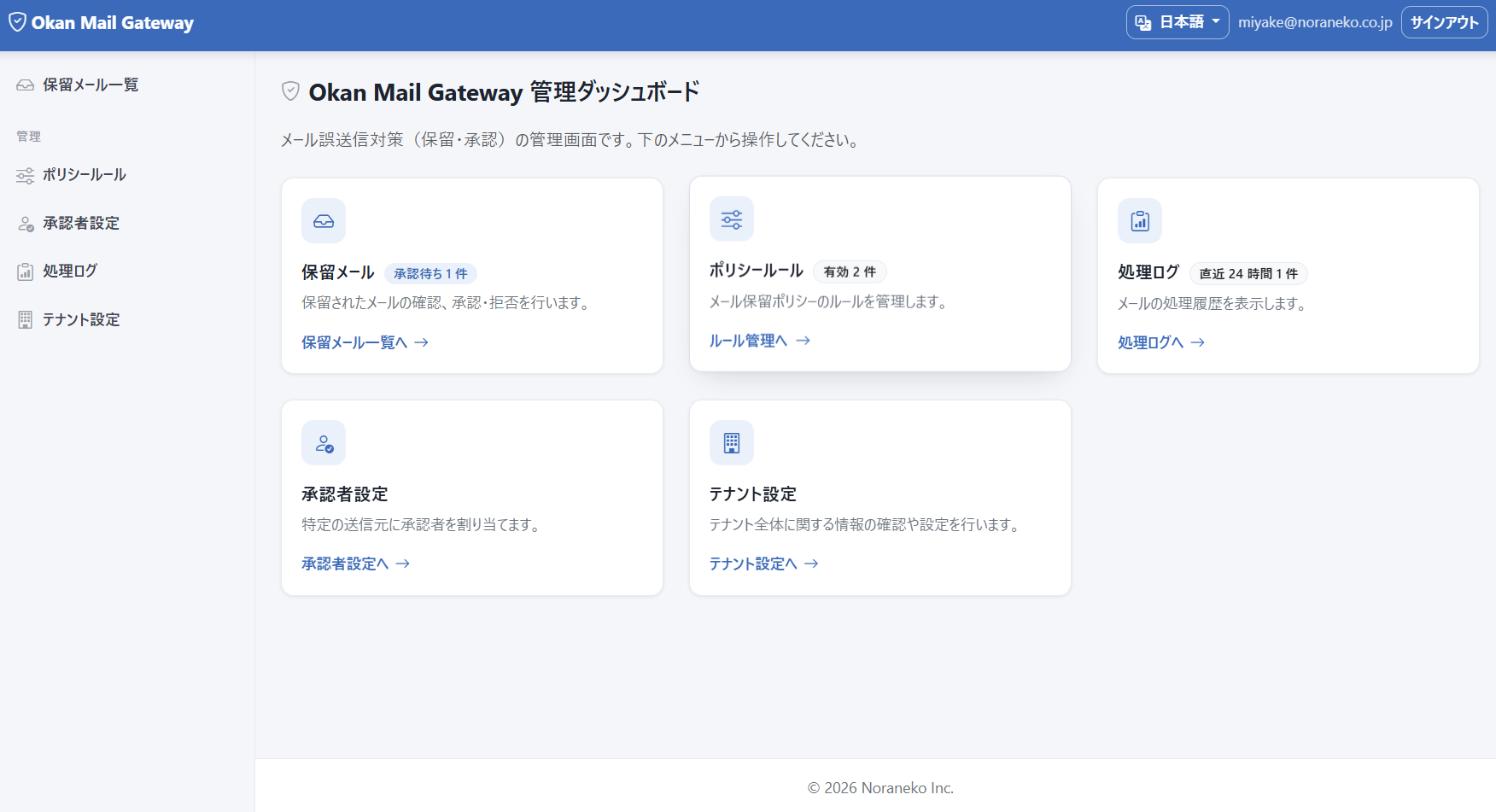The height and width of the screenshot is (812, 1496).
Task: Follow the テナント設定へ card link
Action: coord(764,564)
